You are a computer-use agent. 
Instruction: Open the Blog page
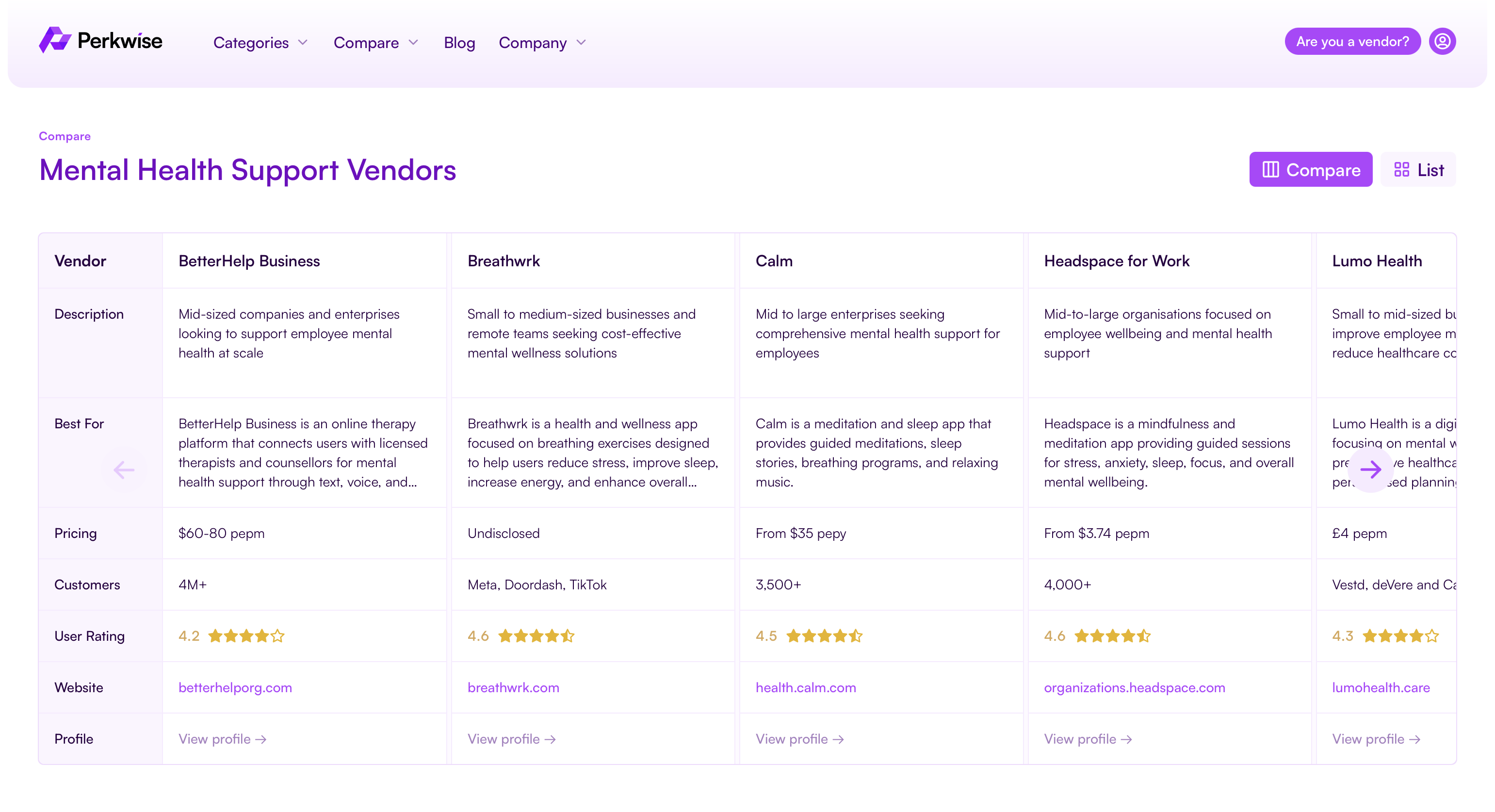(459, 43)
